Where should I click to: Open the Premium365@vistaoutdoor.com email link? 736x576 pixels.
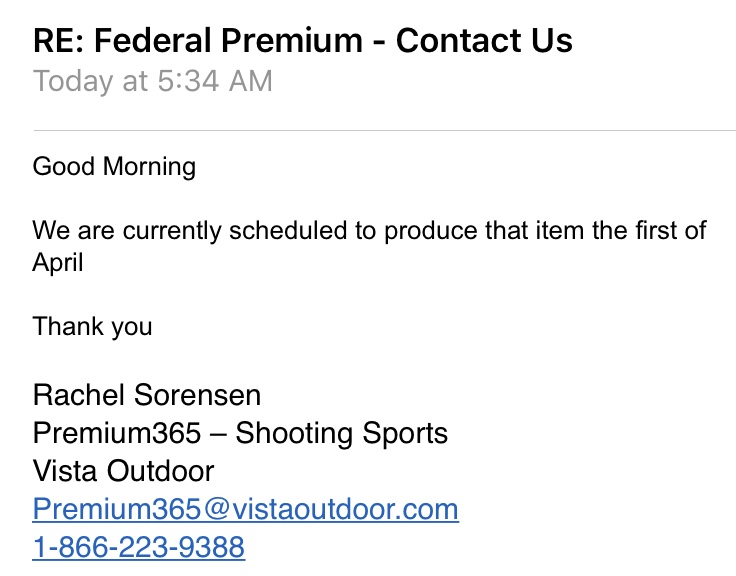(245, 509)
